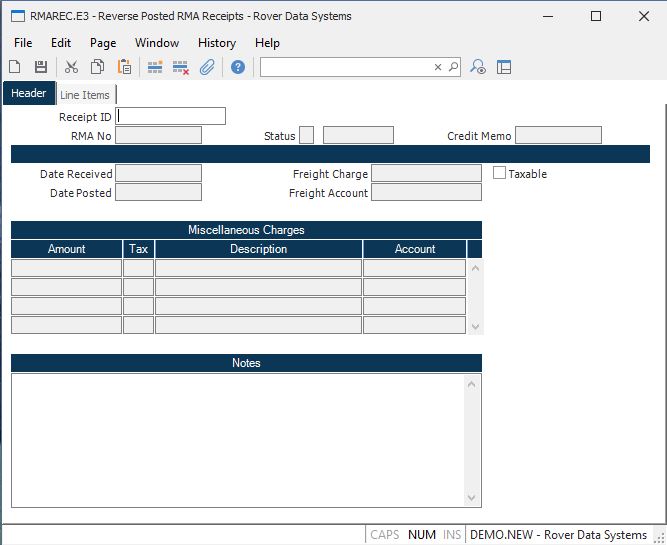Click the Cut scissors icon
The image size is (667, 545).
(71, 67)
